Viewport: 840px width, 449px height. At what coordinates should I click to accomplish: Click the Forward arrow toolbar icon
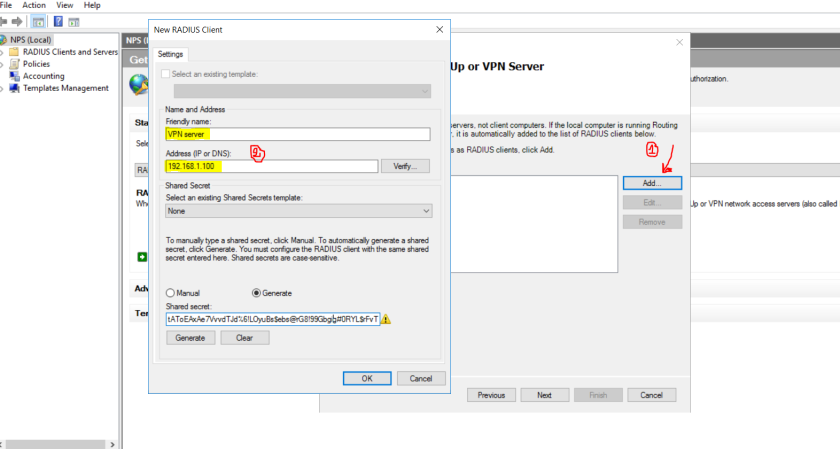pyautogui.click(x=17, y=22)
